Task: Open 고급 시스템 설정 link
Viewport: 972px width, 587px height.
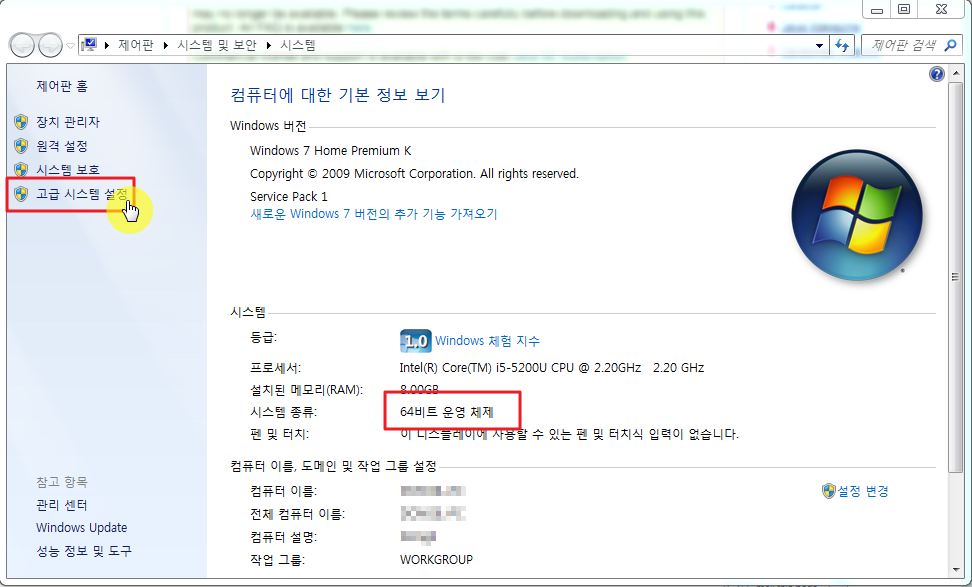Action: [82, 194]
